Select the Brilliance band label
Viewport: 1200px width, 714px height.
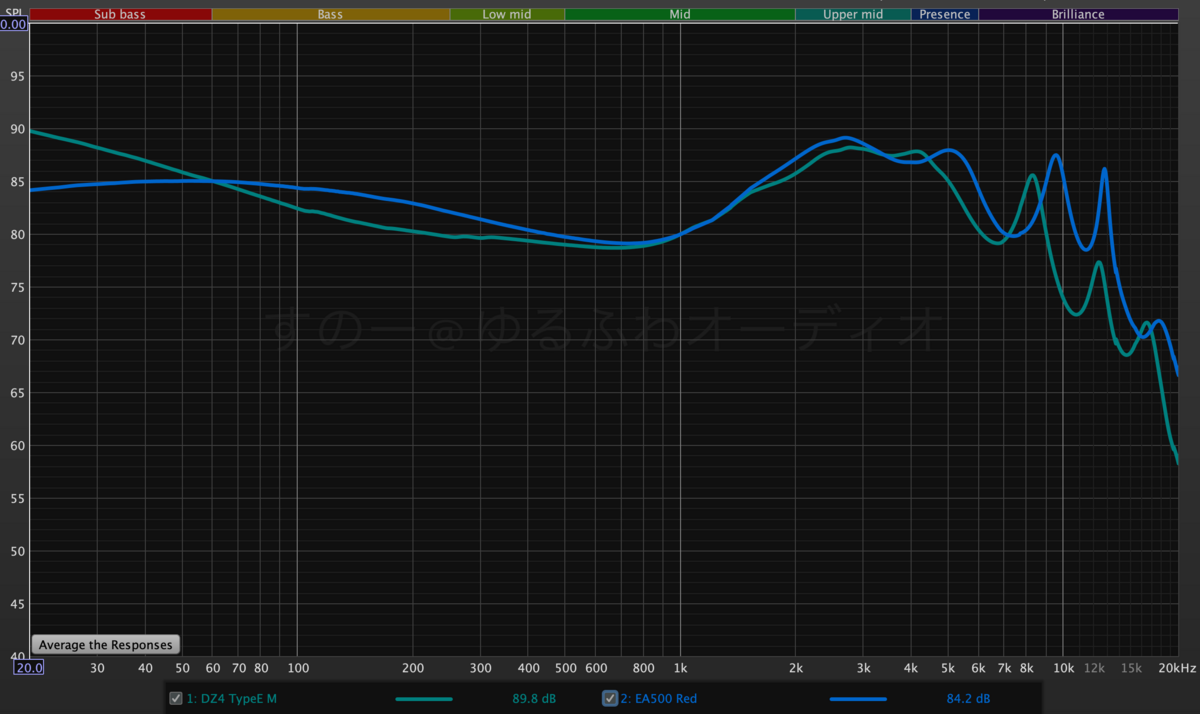1078,15
